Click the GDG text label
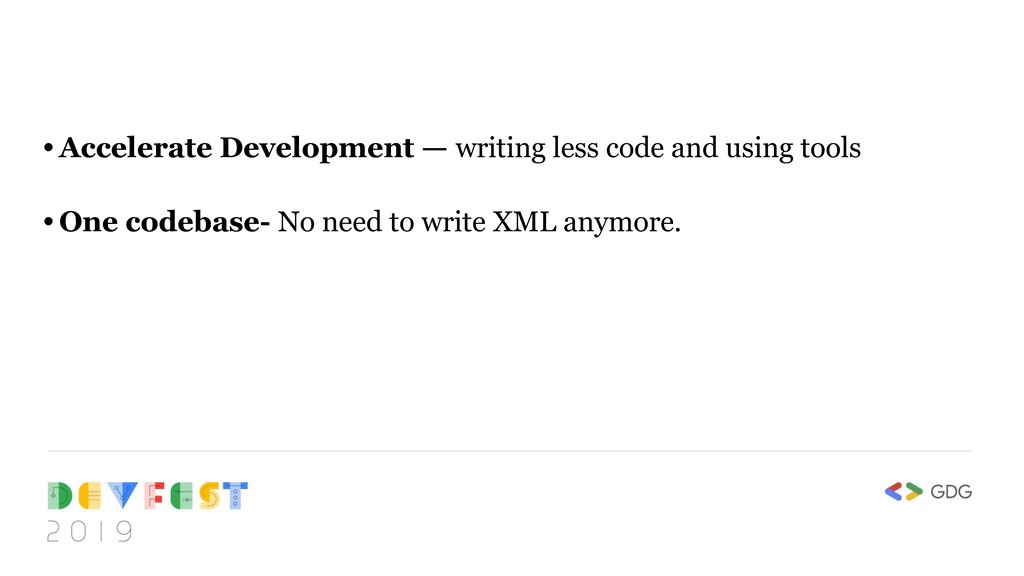The height and width of the screenshot is (576, 1024). pos(951,492)
